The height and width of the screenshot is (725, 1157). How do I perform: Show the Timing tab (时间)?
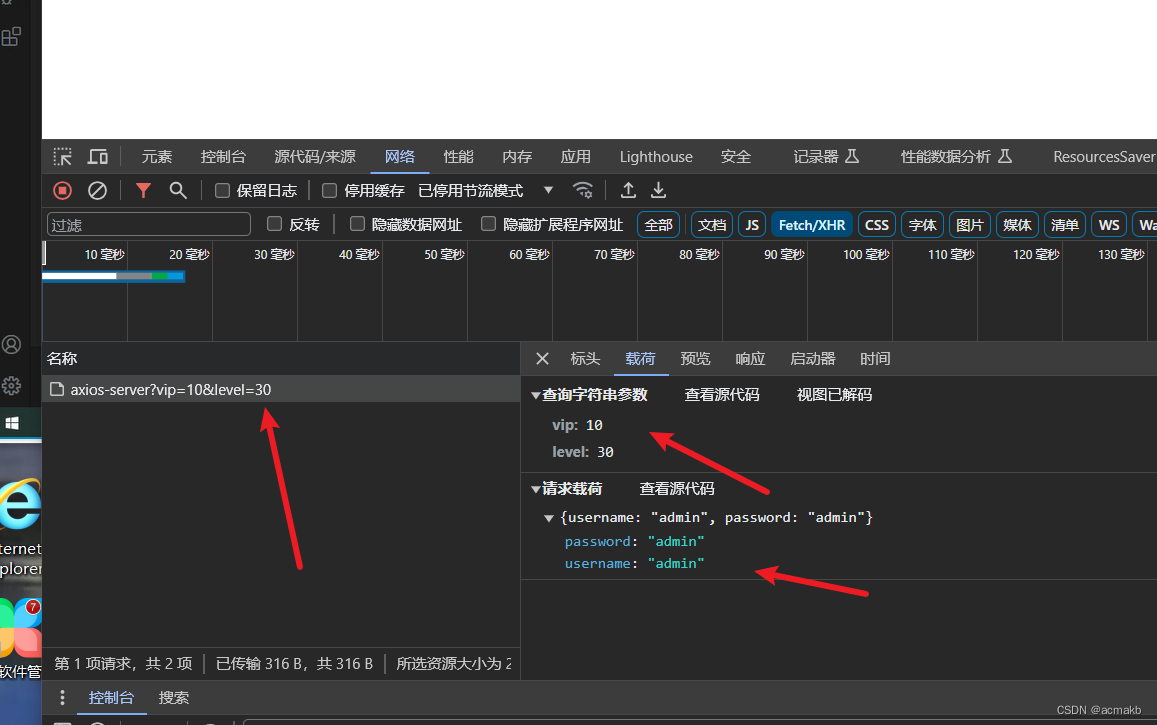click(x=875, y=358)
